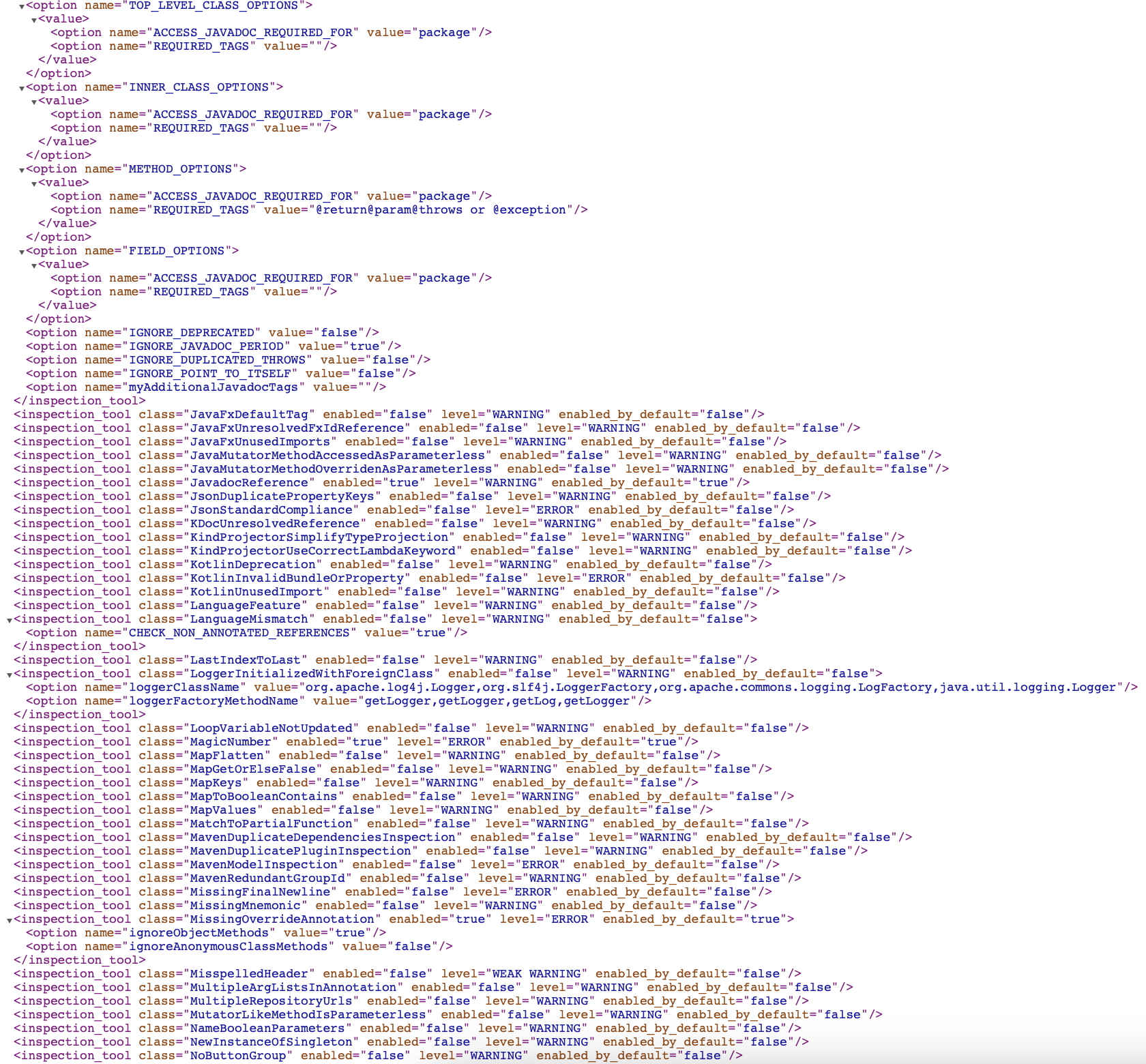This screenshot has width=1146, height=1064.
Task: Click the IGNORE_JAVADOC_PERIOD option line
Action: (x=214, y=346)
